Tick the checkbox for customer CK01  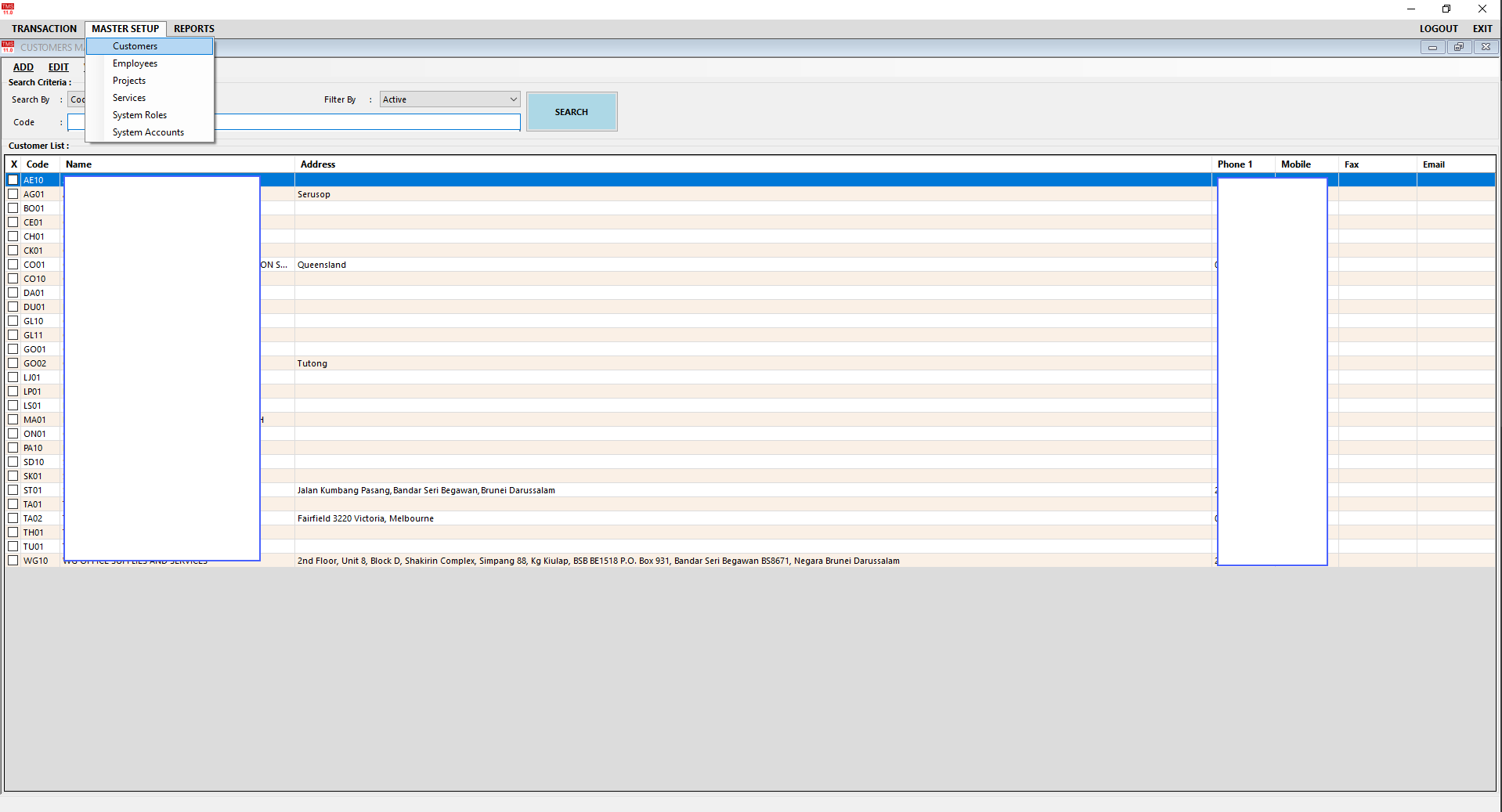(x=13, y=251)
